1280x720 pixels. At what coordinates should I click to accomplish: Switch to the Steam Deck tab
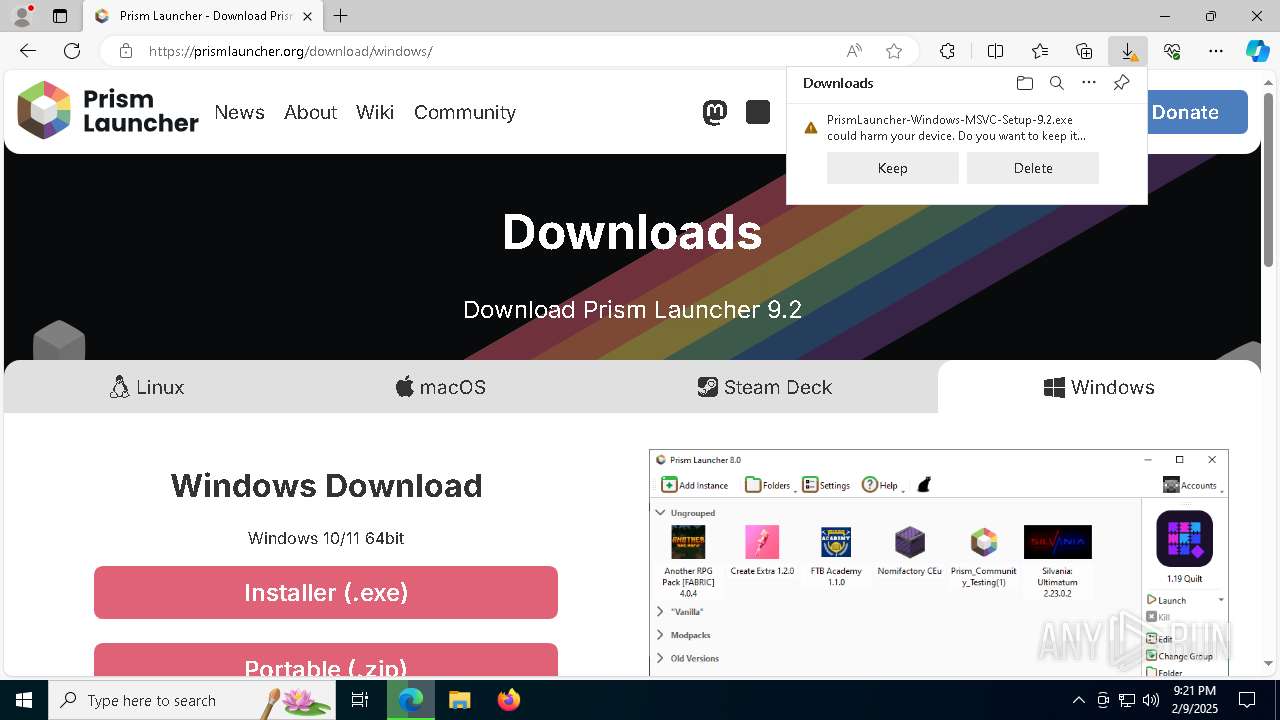pyautogui.click(x=765, y=387)
